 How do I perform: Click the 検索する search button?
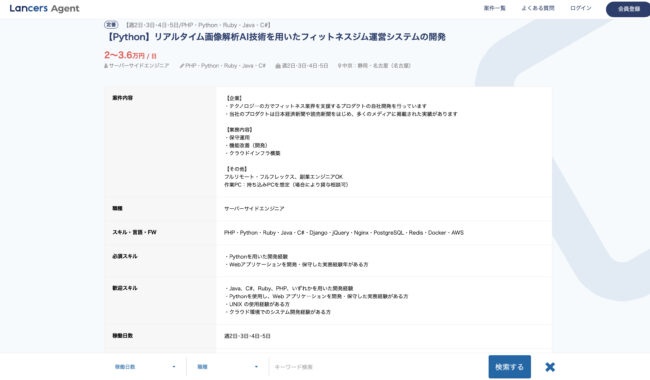(509, 367)
